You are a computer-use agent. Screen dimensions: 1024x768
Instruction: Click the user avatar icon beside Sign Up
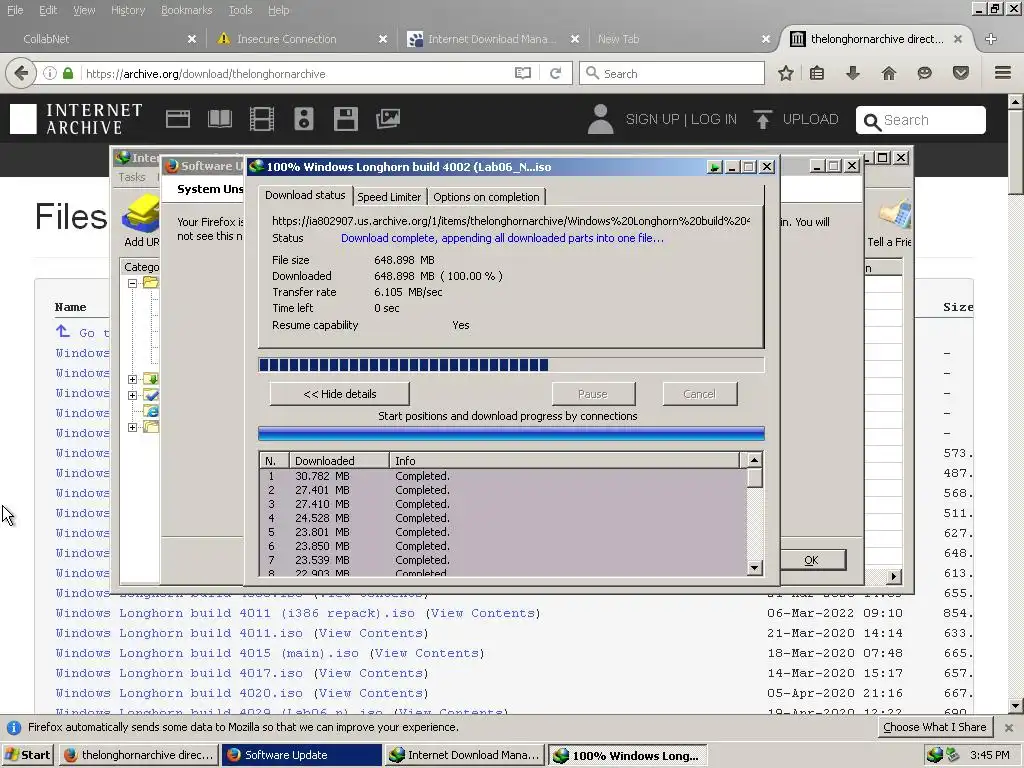pyautogui.click(x=600, y=119)
